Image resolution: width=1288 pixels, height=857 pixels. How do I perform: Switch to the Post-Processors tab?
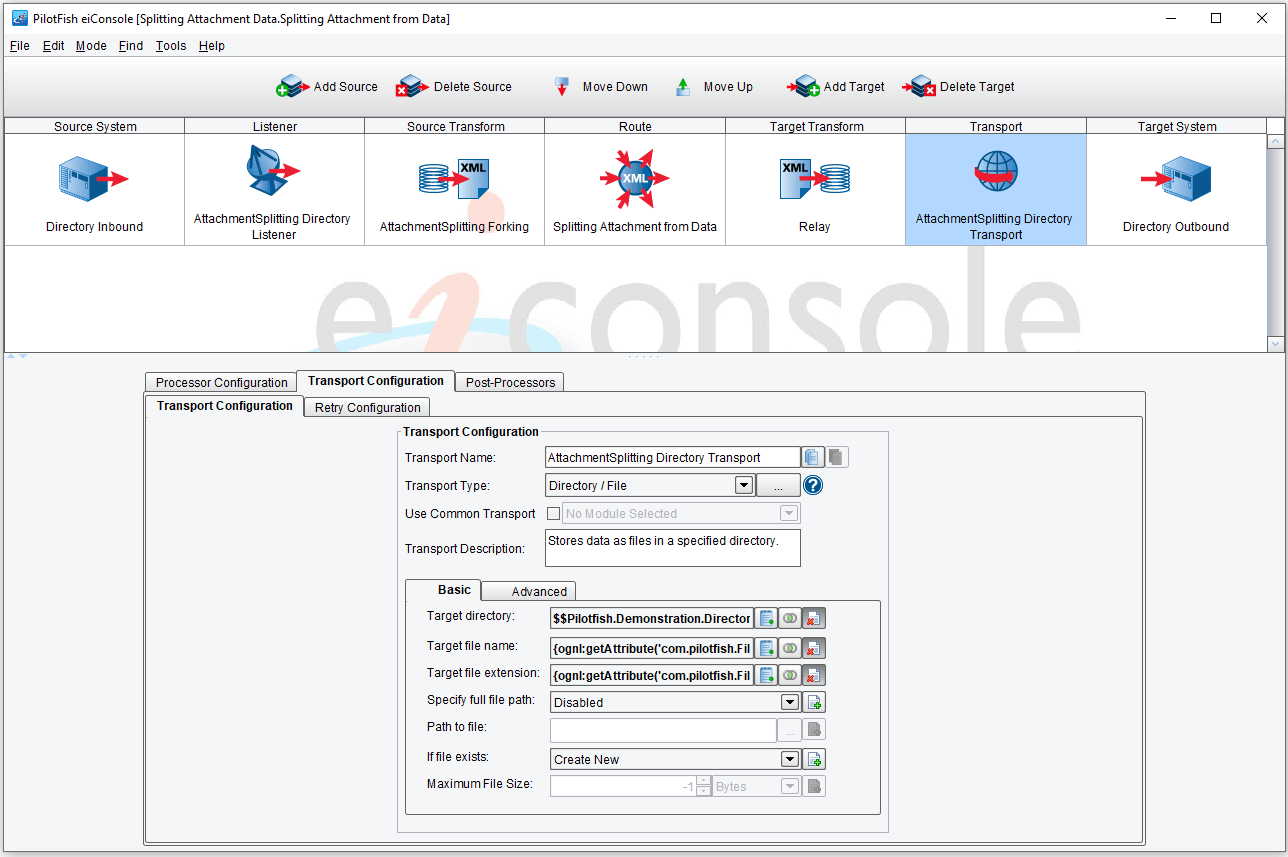pos(509,382)
